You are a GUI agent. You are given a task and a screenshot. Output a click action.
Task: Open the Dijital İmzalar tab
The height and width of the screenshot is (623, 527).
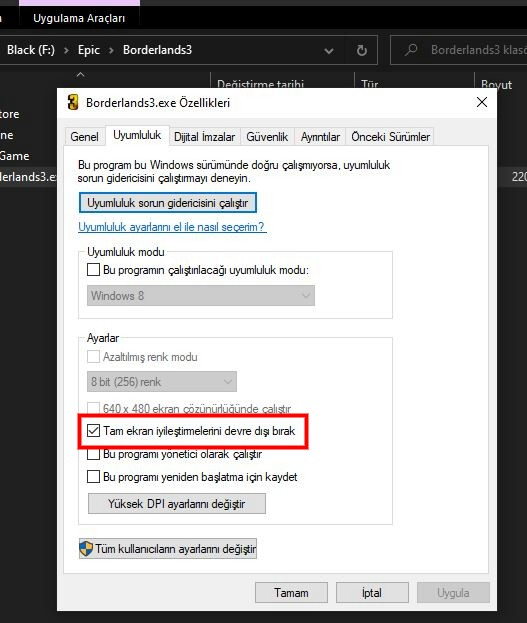click(205, 137)
